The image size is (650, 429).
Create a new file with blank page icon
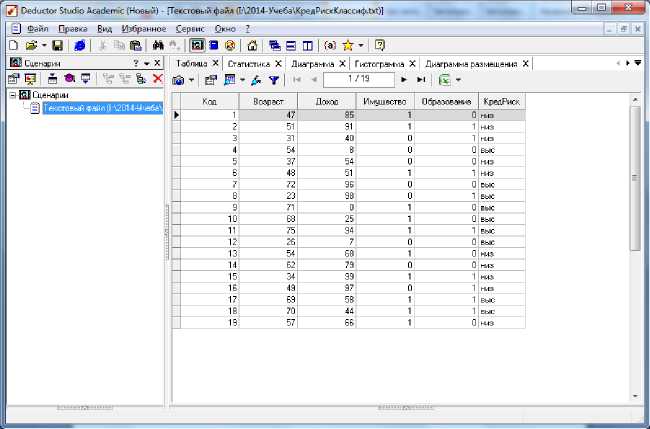click(x=14, y=45)
